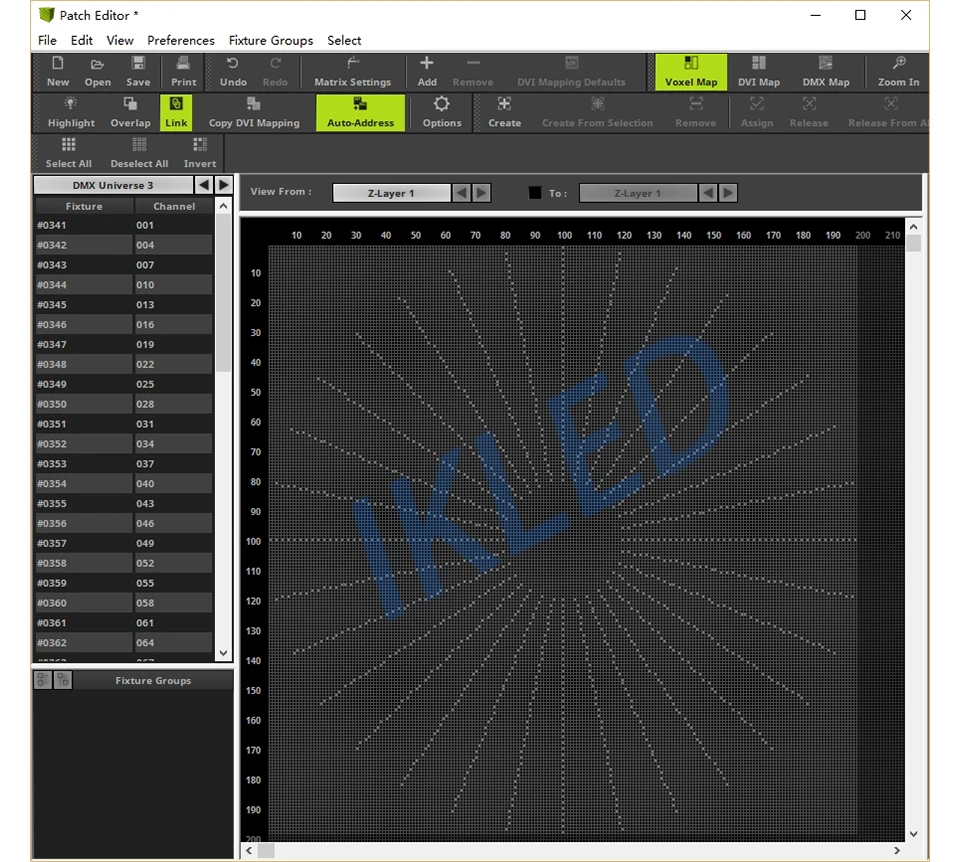Click fixture list scrollbar down arrow
Image resolution: width=960 pixels, height=862 pixels.
tap(223, 653)
